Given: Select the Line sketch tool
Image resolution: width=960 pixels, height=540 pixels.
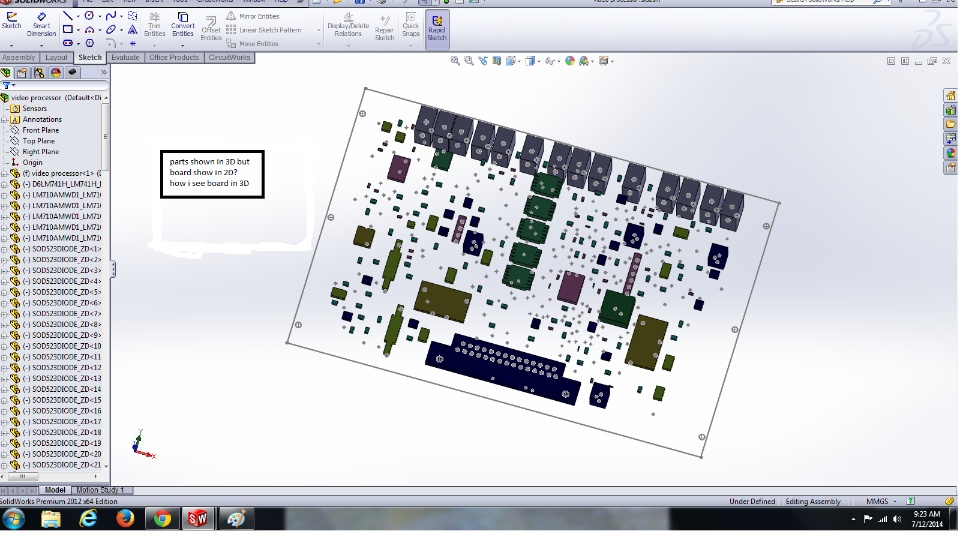Looking at the screenshot, I should coord(67,16).
